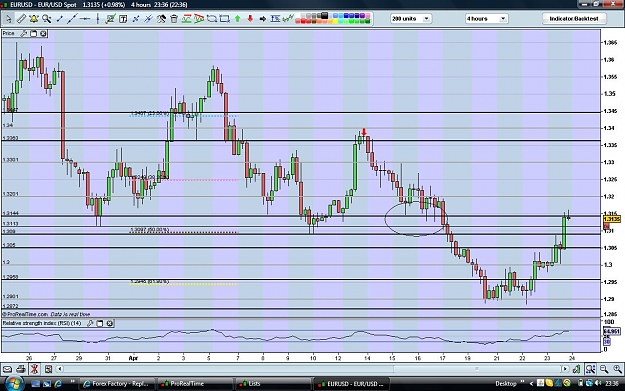The image size is (625, 391).
Task: Zoom in using the plus magnifier
Action: (x=617, y=369)
